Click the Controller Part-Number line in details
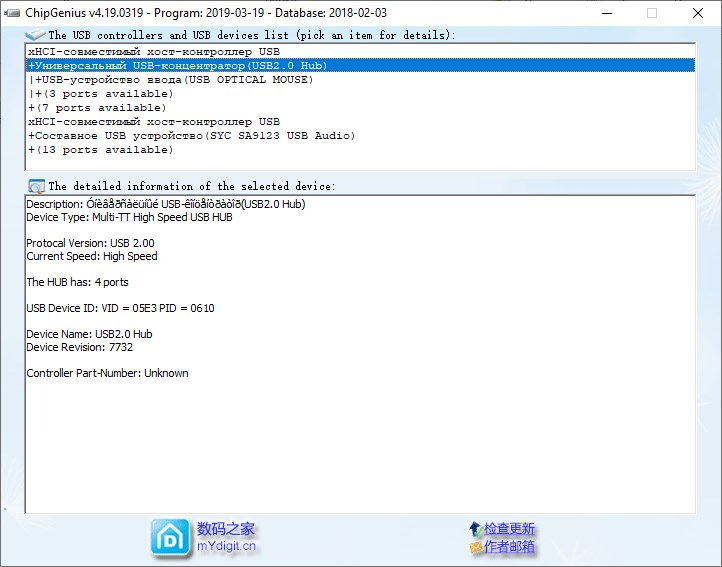Viewport: 722px width, 567px height. coord(107,373)
